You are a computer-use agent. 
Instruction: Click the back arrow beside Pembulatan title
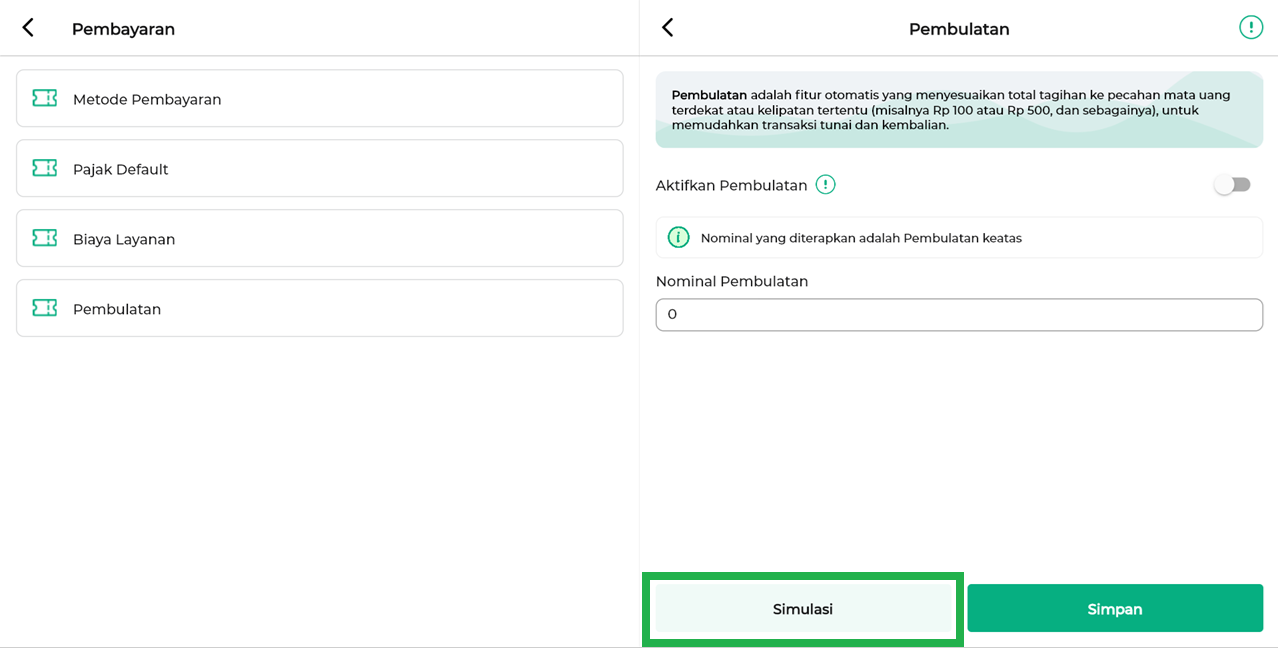[668, 28]
